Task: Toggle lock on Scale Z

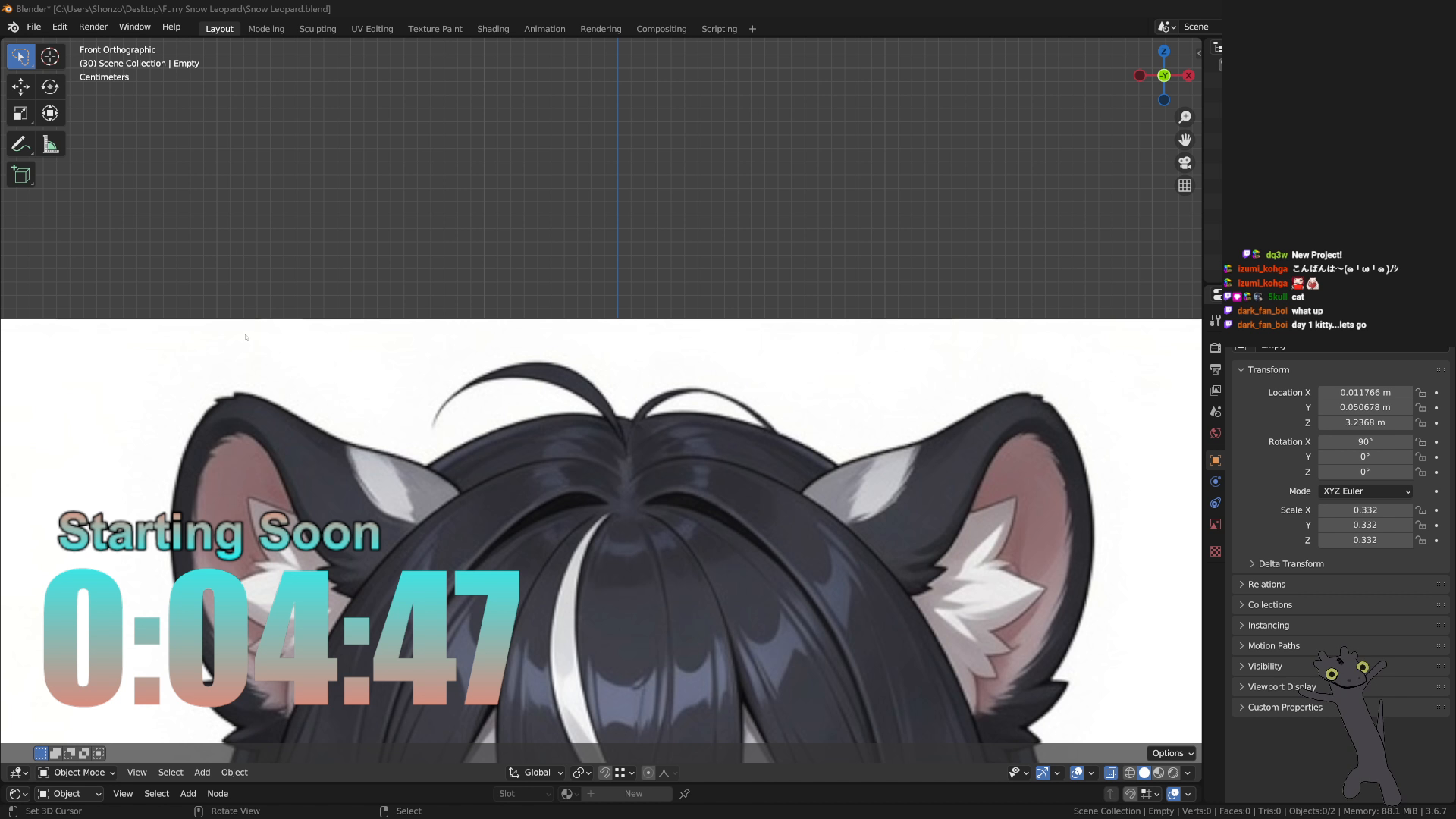Action: click(1421, 541)
